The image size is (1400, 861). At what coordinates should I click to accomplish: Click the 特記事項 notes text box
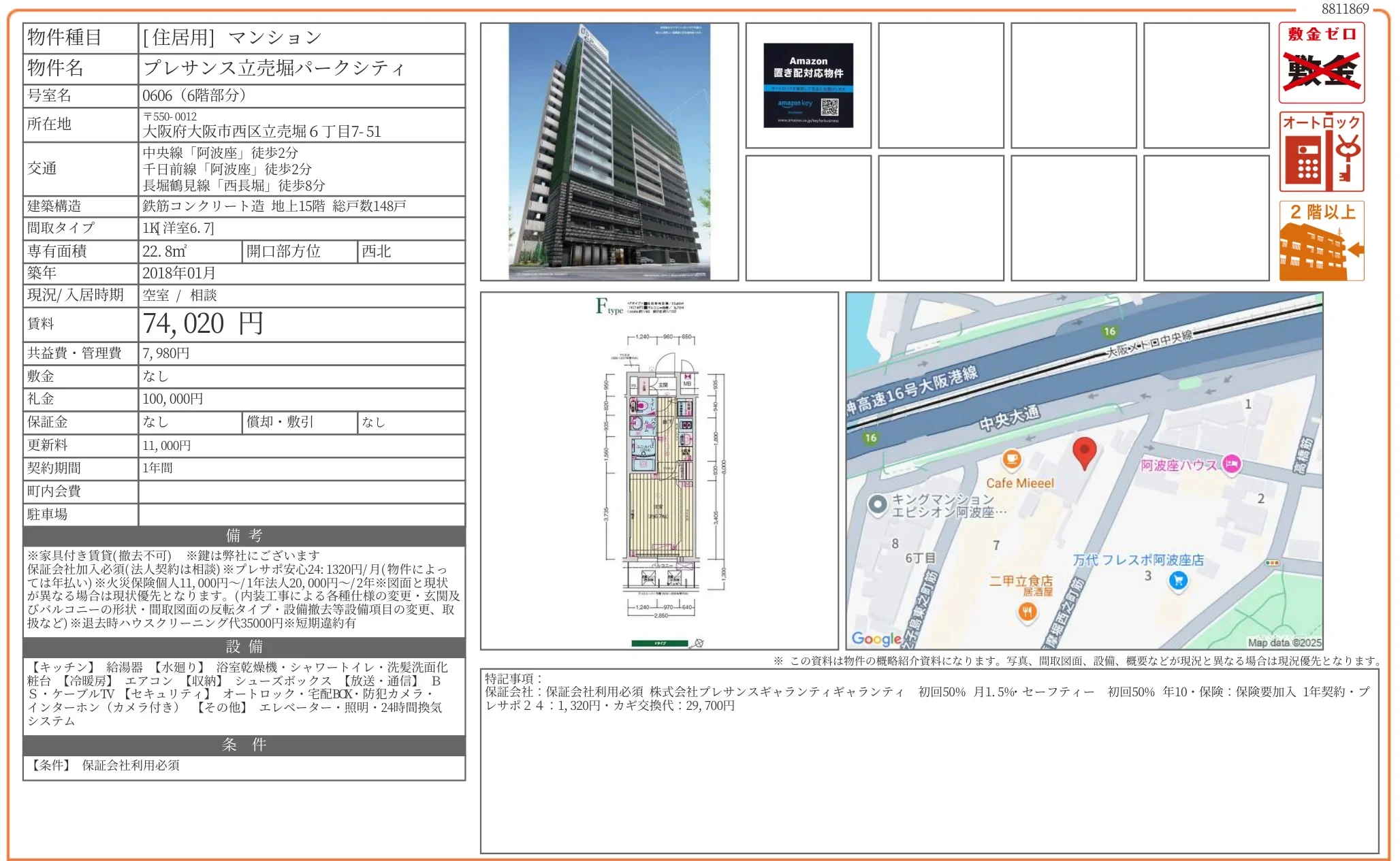coord(929,760)
